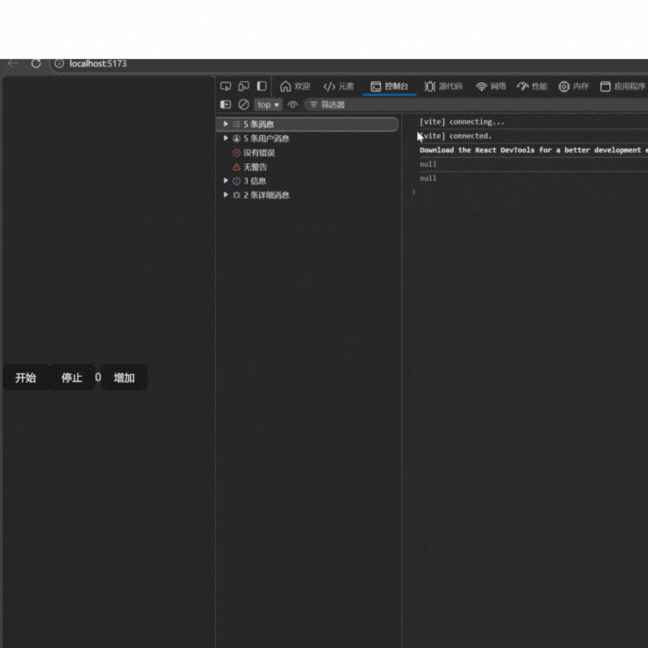Switch to the 网络 network tab
Viewport: 648px width, 648px height.
491,86
